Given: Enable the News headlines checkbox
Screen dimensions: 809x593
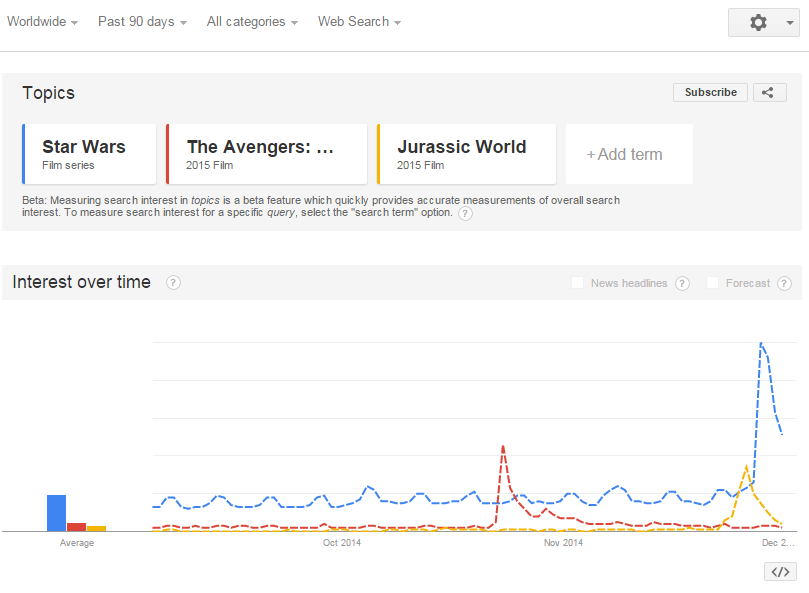Looking at the screenshot, I should pyautogui.click(x=577, y=282).
